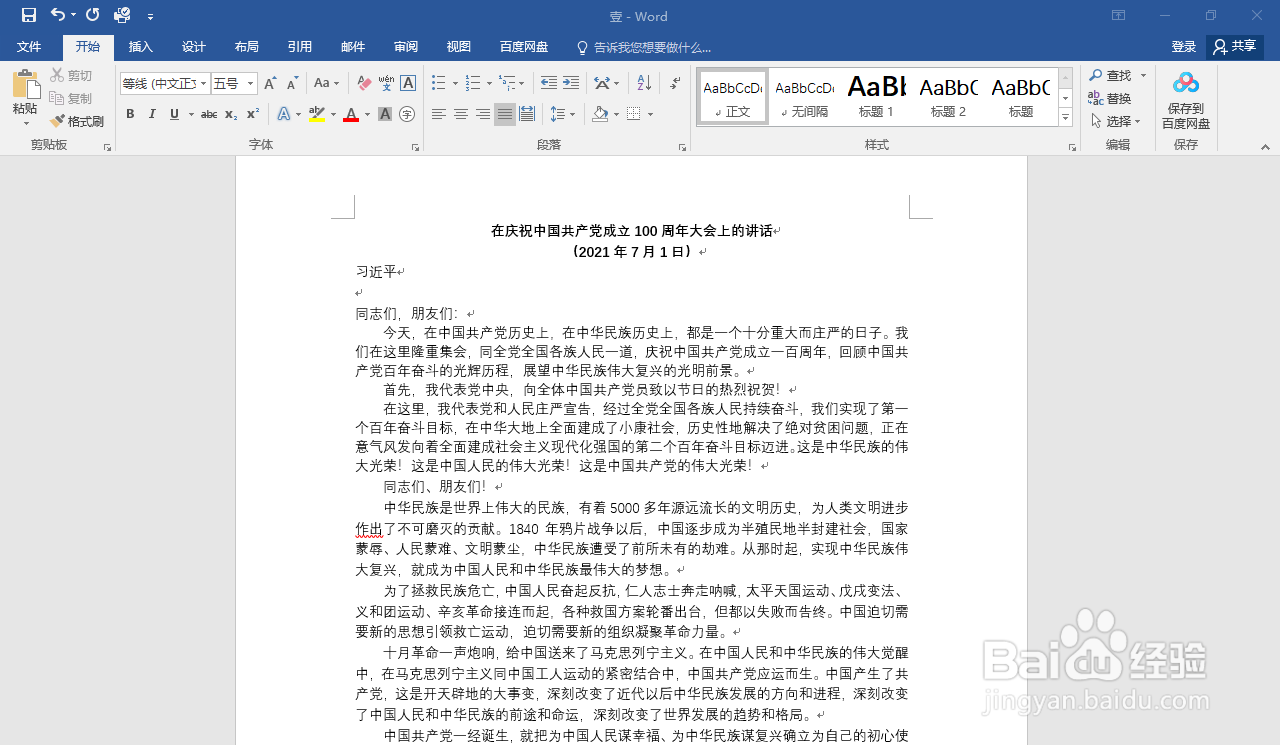Switch to the 审阅 tab
The image size is (1280, 745).
406,47
